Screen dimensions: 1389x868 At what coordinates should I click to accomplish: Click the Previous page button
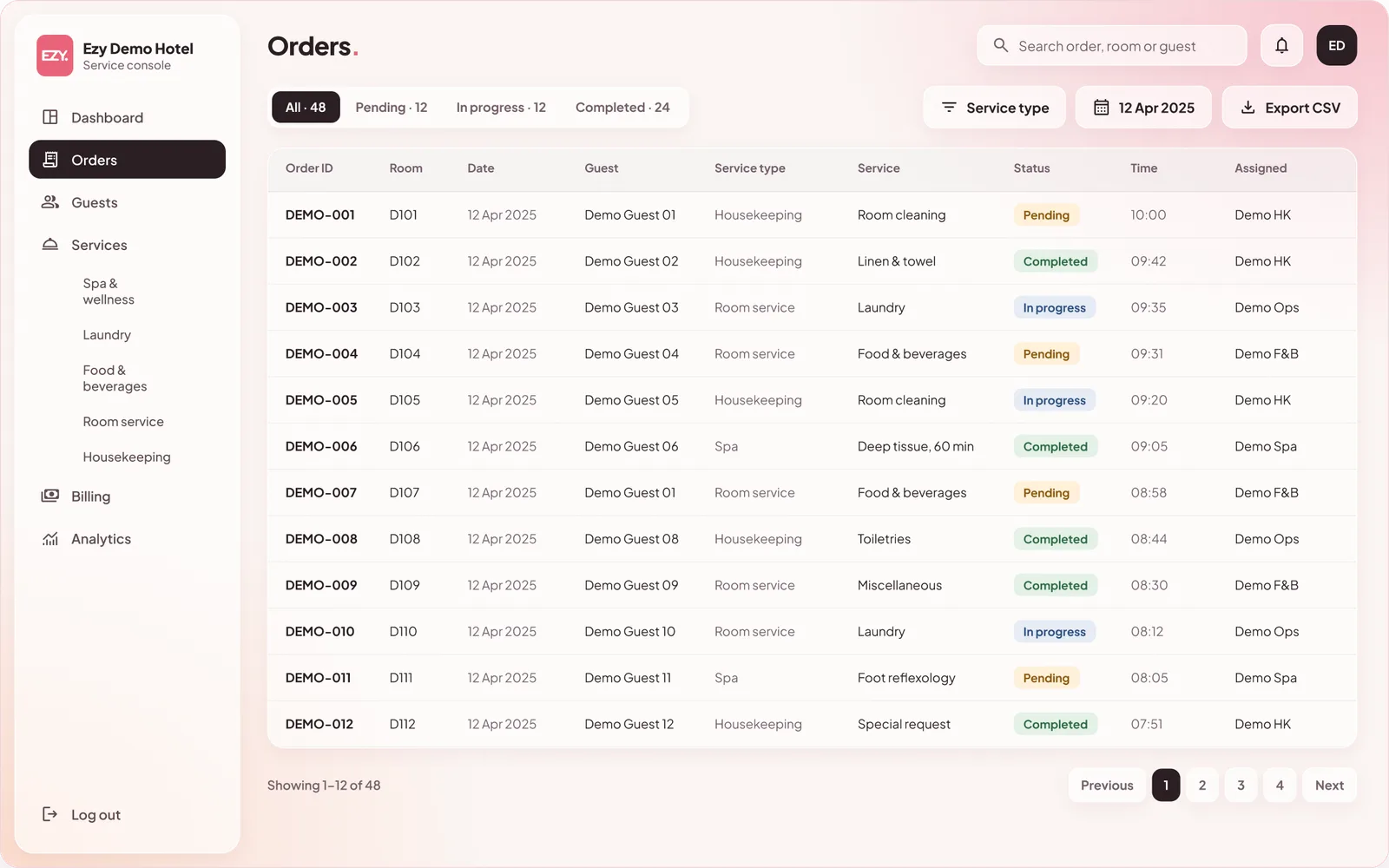point(1107,786)
